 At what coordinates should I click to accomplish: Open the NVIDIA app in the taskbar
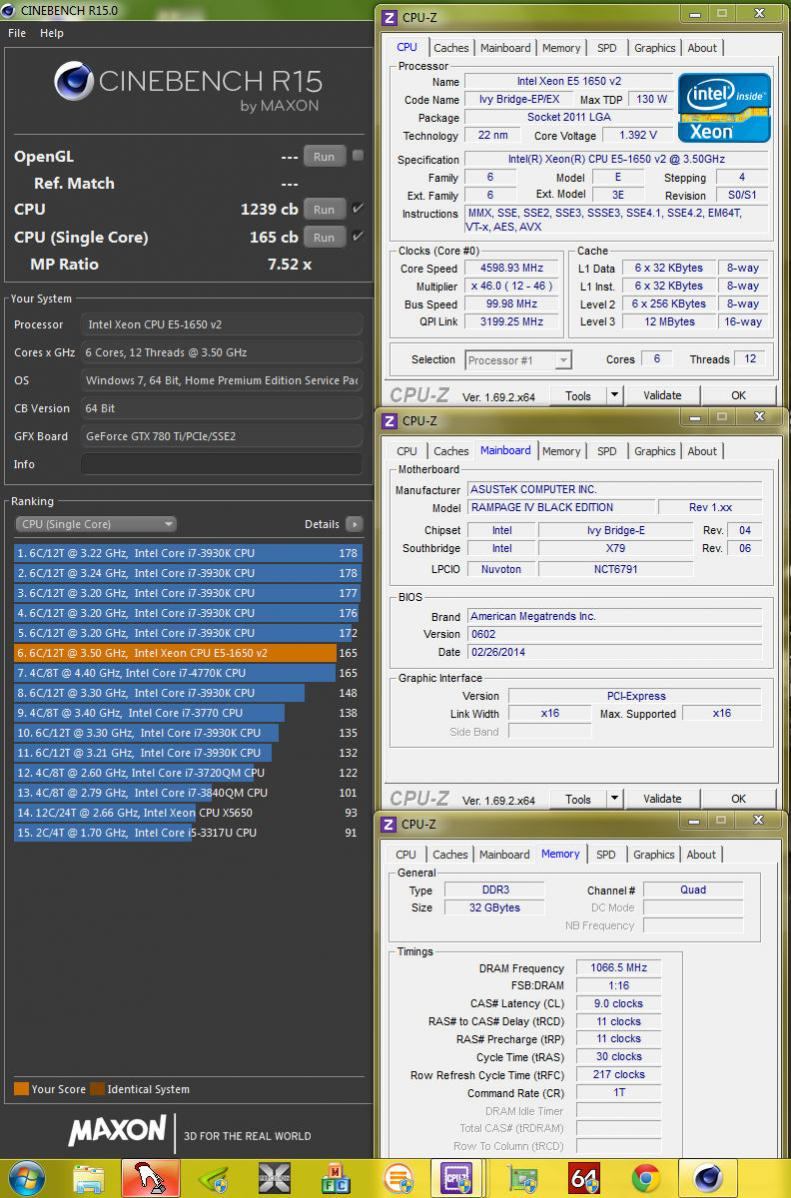[212, 1179]
